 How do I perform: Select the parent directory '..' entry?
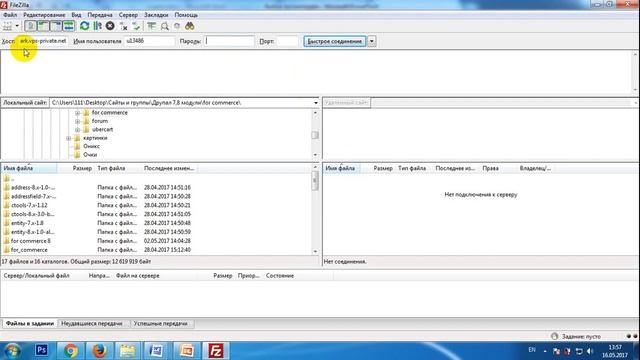tap(156, 179)
